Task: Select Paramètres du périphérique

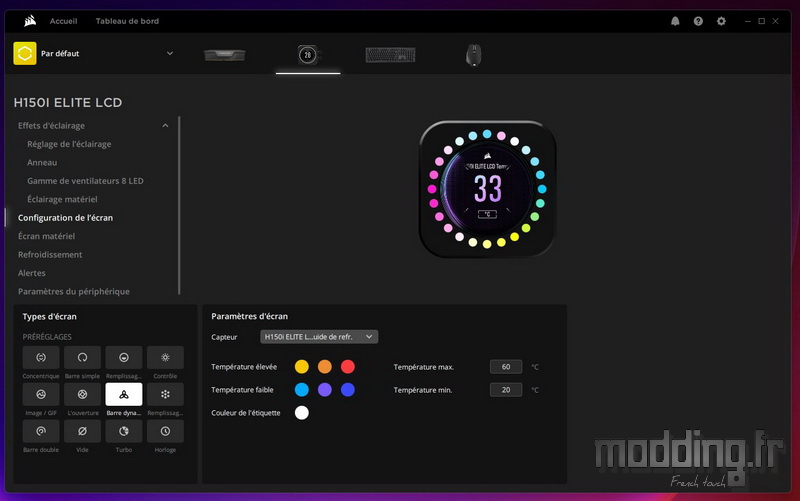Action: [73, 291]
